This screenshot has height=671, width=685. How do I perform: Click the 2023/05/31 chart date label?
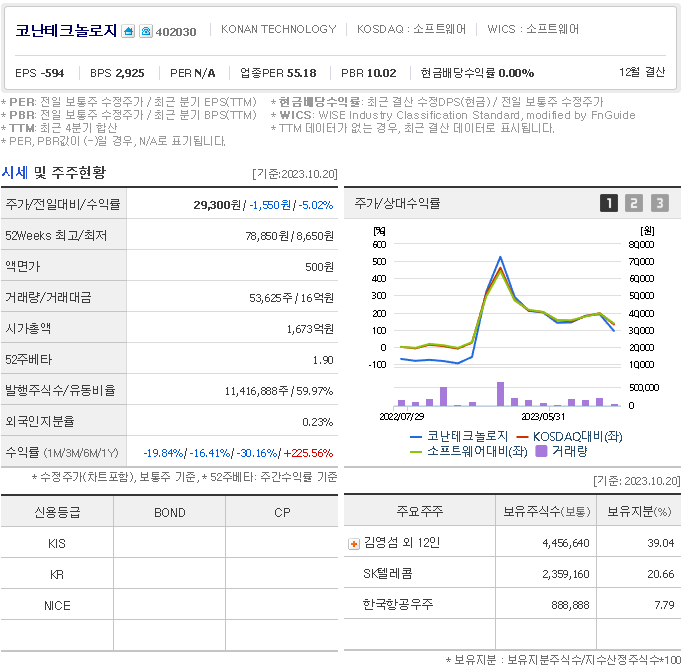click(543, 417)
